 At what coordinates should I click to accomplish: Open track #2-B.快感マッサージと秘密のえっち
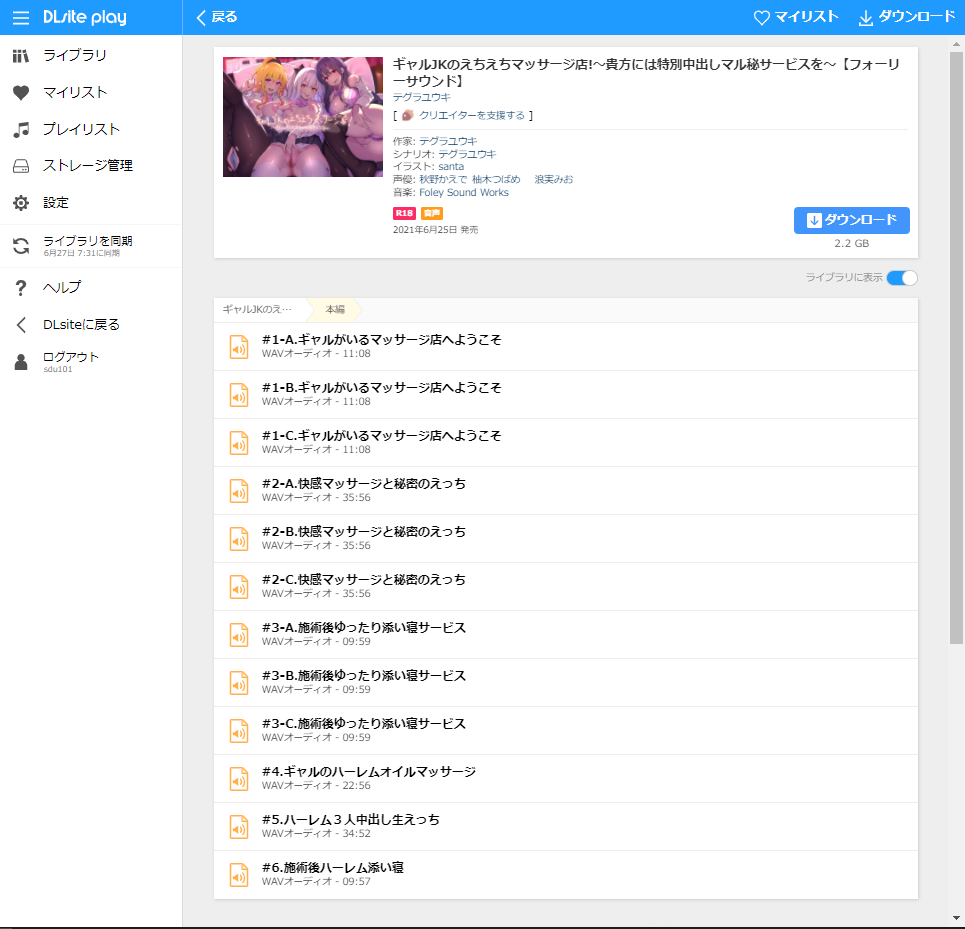(x=566, y=538)
